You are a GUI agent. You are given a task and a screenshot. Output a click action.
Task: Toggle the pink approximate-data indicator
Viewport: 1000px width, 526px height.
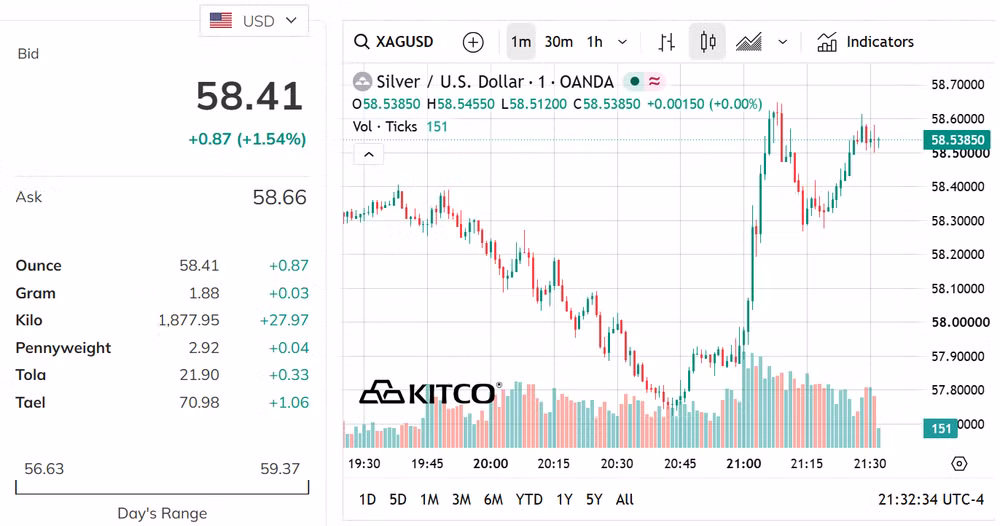coord(654,82)
